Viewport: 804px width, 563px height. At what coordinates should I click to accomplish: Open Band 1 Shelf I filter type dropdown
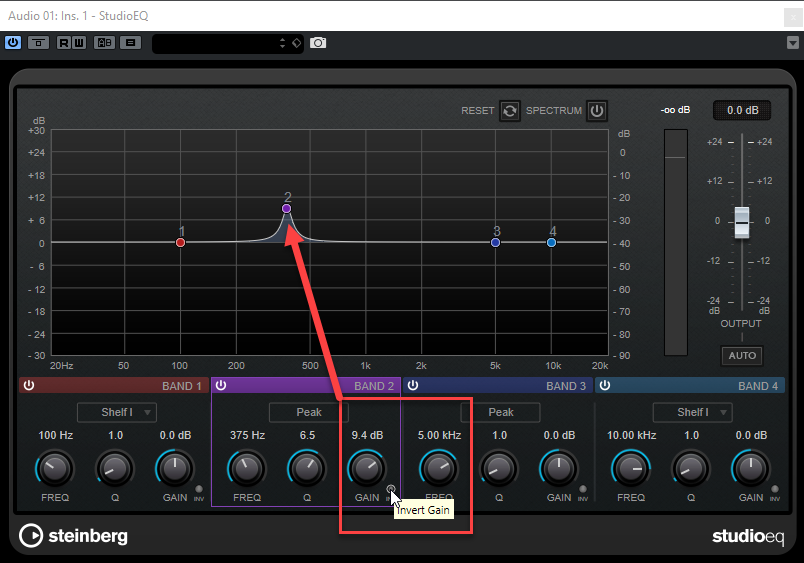[117, 412]
